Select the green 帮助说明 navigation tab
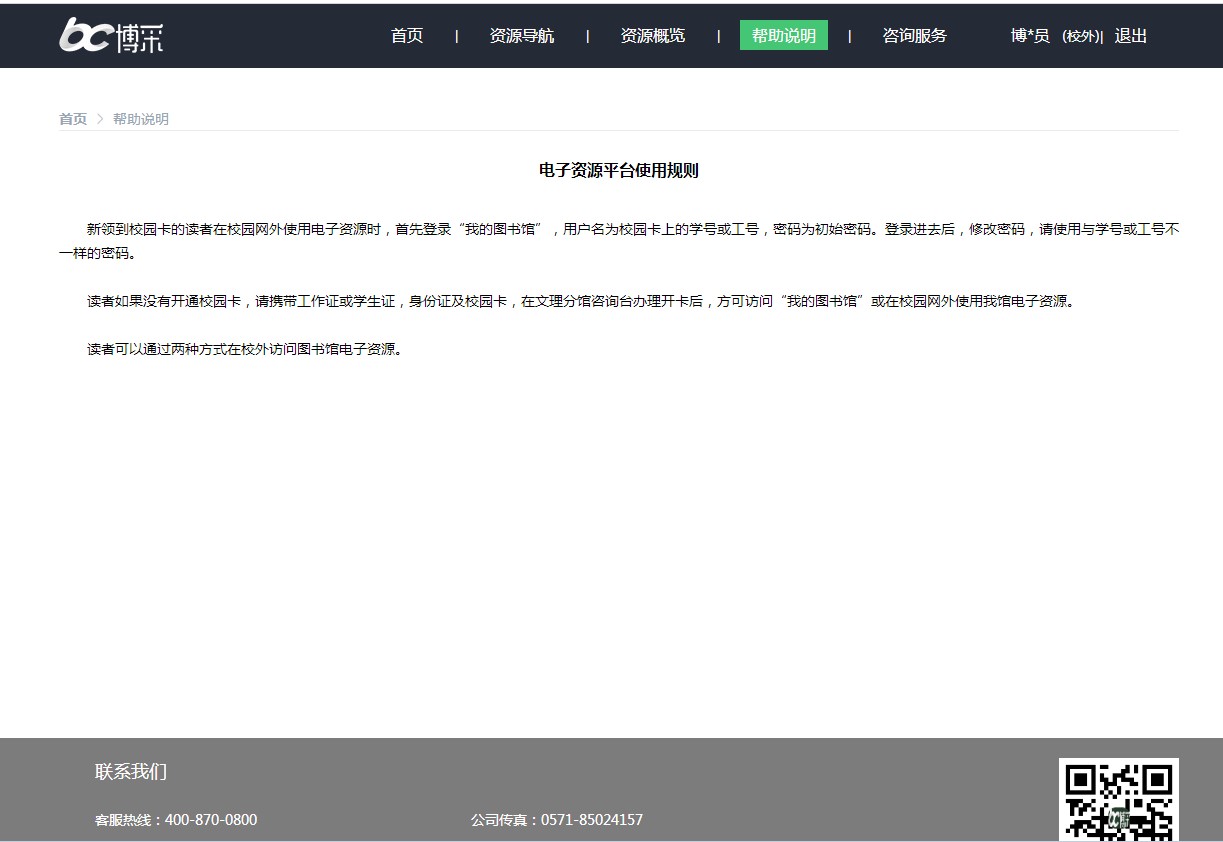This screenshot has height=842, width=1223. [783, 36]
